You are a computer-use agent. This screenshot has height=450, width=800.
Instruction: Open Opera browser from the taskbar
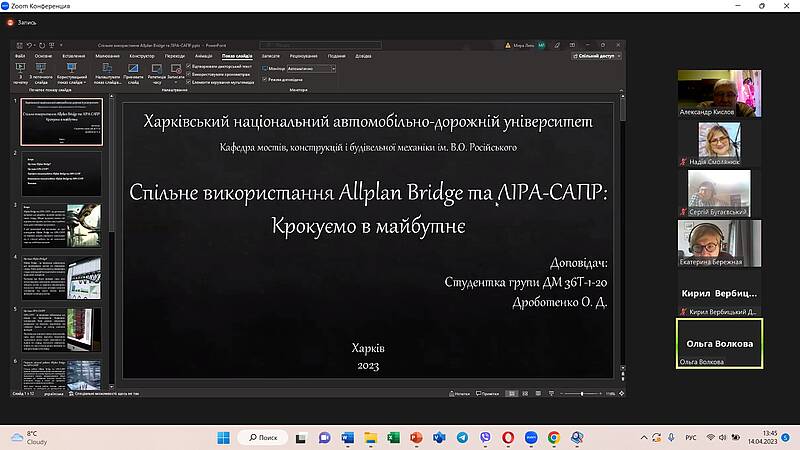508,438
